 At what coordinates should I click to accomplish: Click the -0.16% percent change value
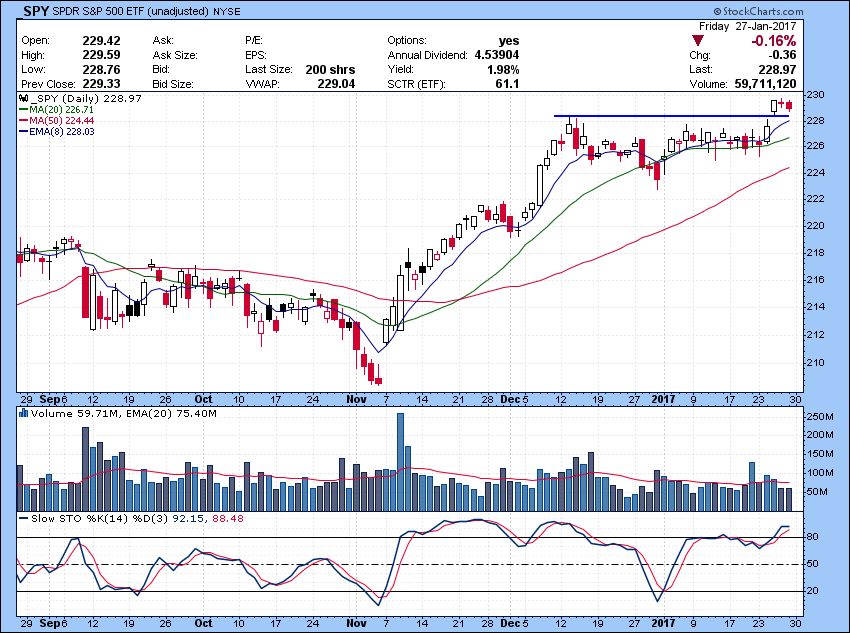[x=774, y=41]
